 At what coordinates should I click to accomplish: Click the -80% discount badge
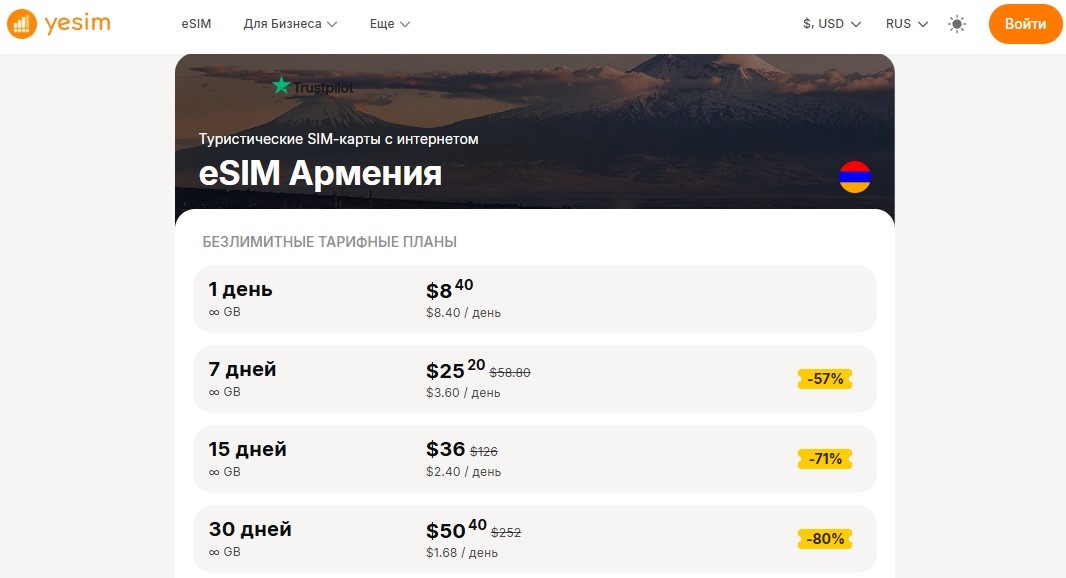824,539
